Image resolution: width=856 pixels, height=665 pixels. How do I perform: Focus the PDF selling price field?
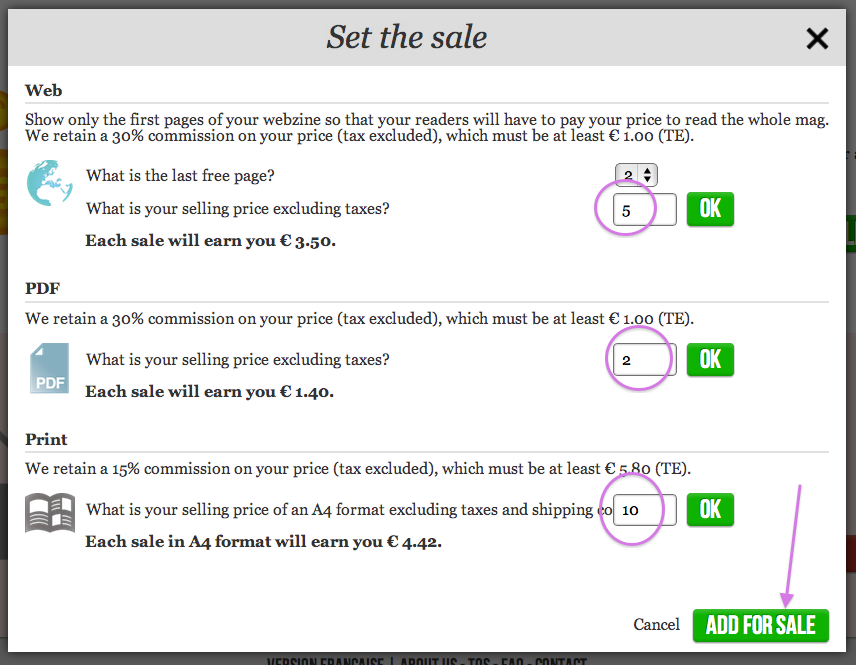(644, 359)
